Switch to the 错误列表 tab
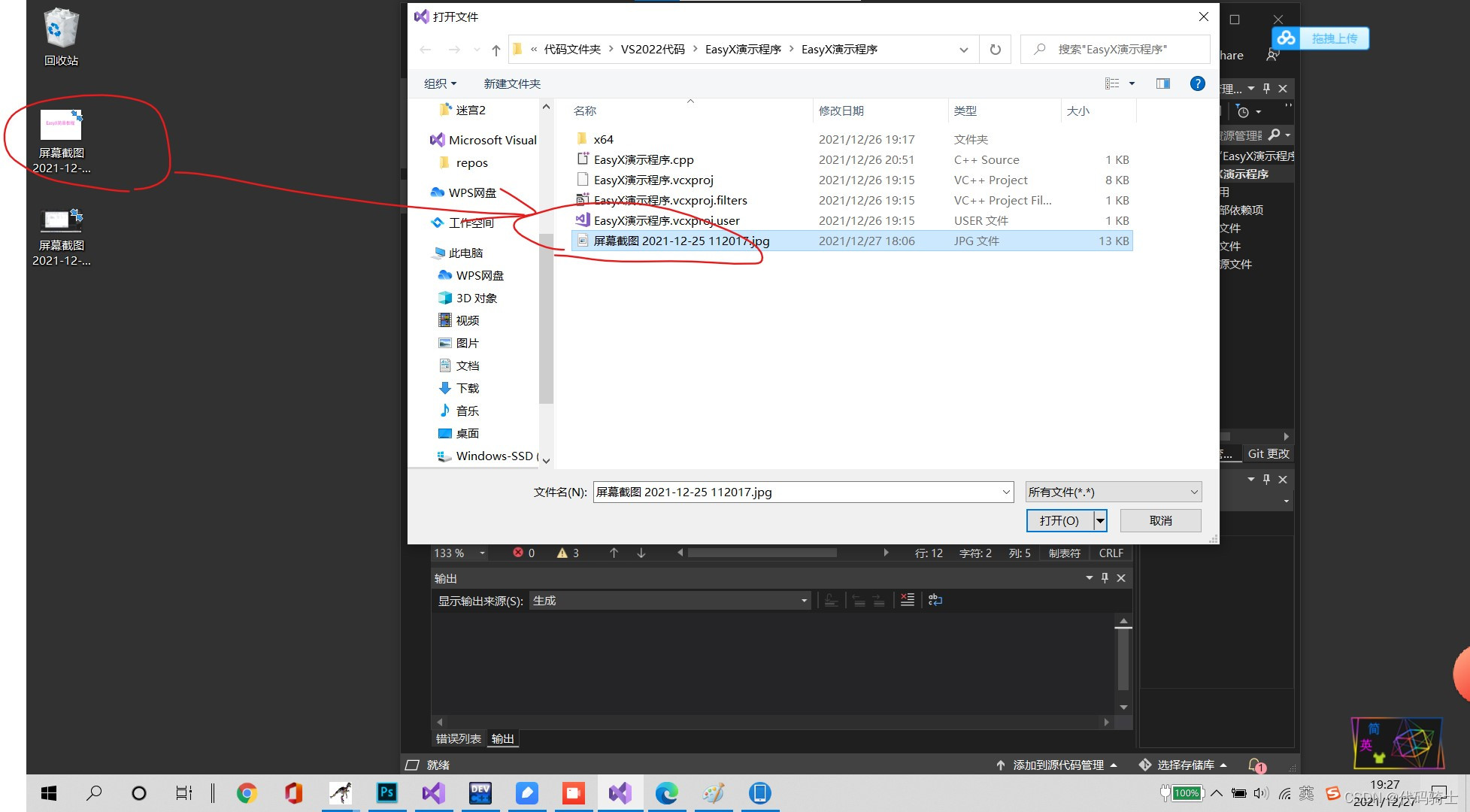 458,739
